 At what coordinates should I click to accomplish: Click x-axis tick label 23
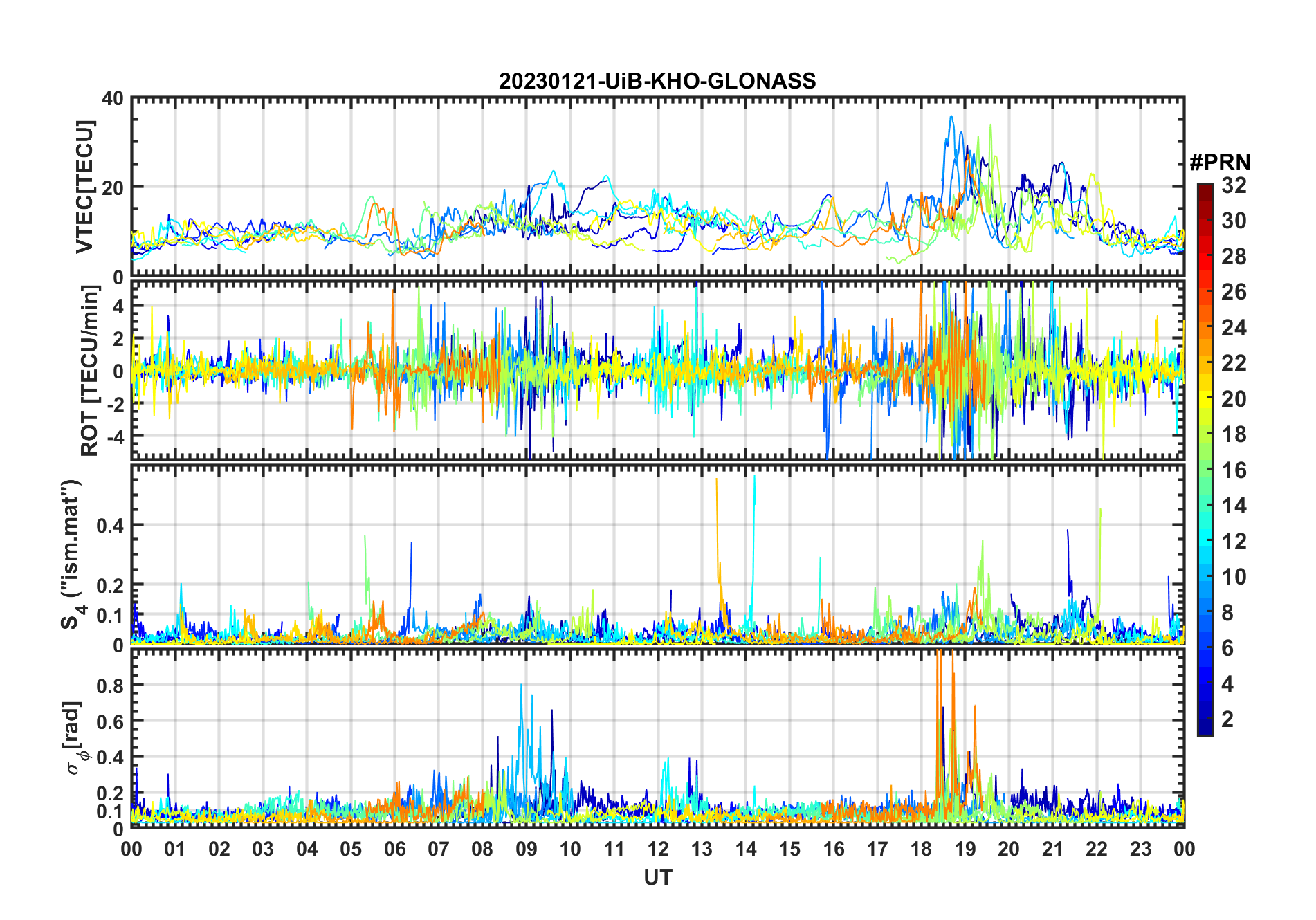pyautogui.click(x=1141, y=849)
